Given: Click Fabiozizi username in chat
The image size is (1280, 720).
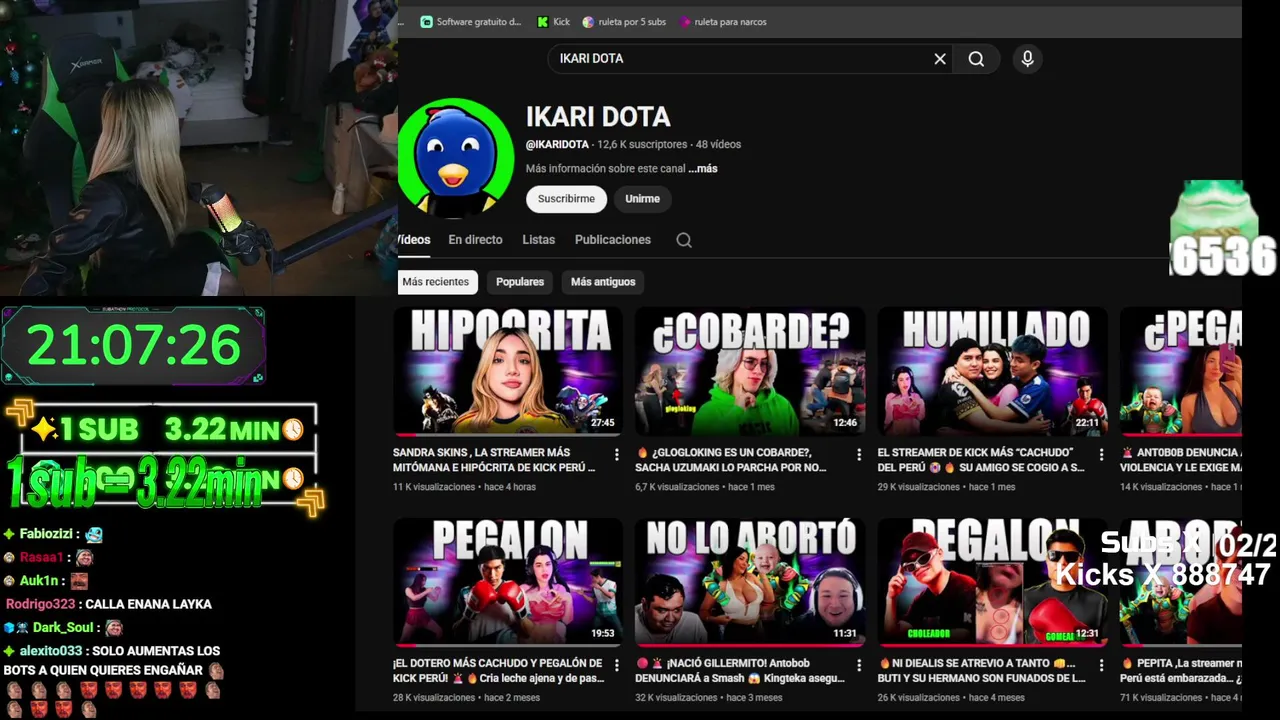Looking at the screenshot, I should click(x=47, y=535).
